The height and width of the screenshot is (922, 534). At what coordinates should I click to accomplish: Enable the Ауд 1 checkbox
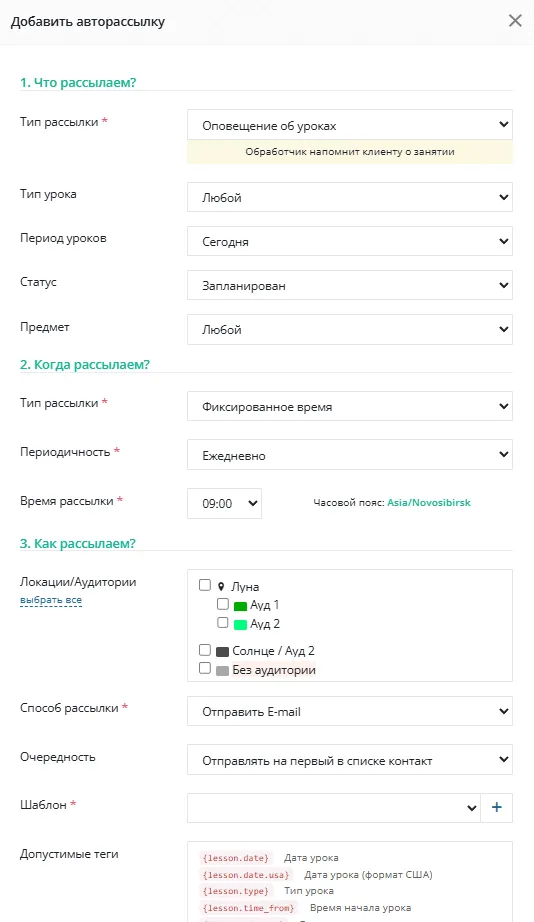click(x=222, y=604)
